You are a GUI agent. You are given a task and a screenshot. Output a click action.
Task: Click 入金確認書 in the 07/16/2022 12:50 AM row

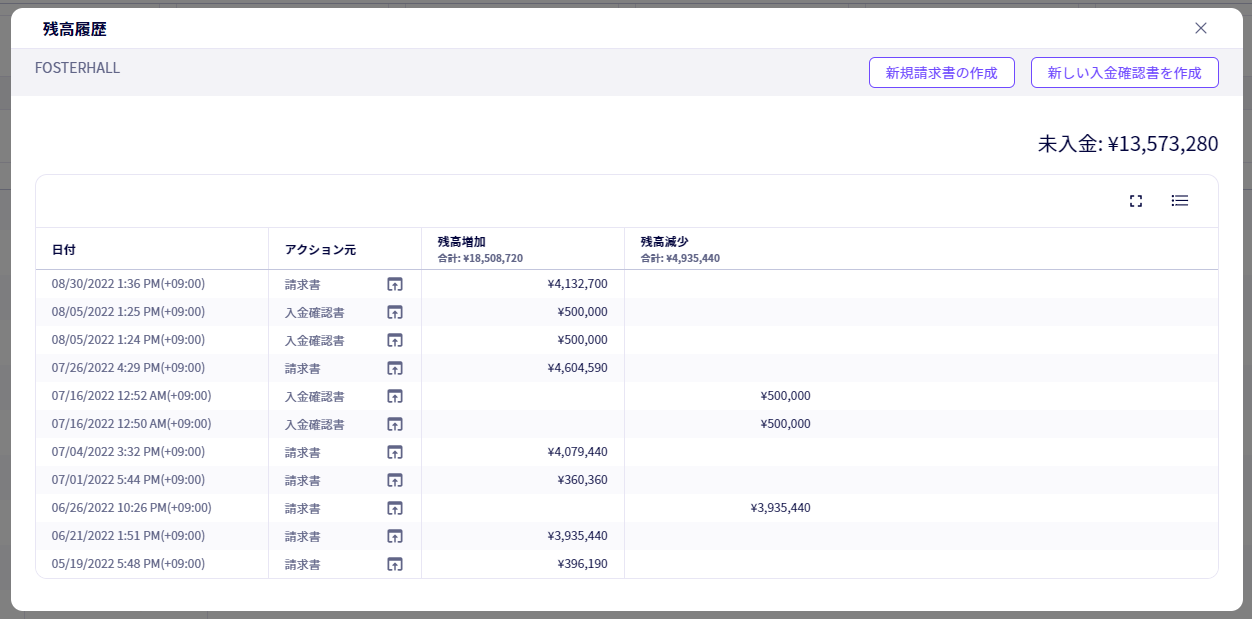point(314,424)
